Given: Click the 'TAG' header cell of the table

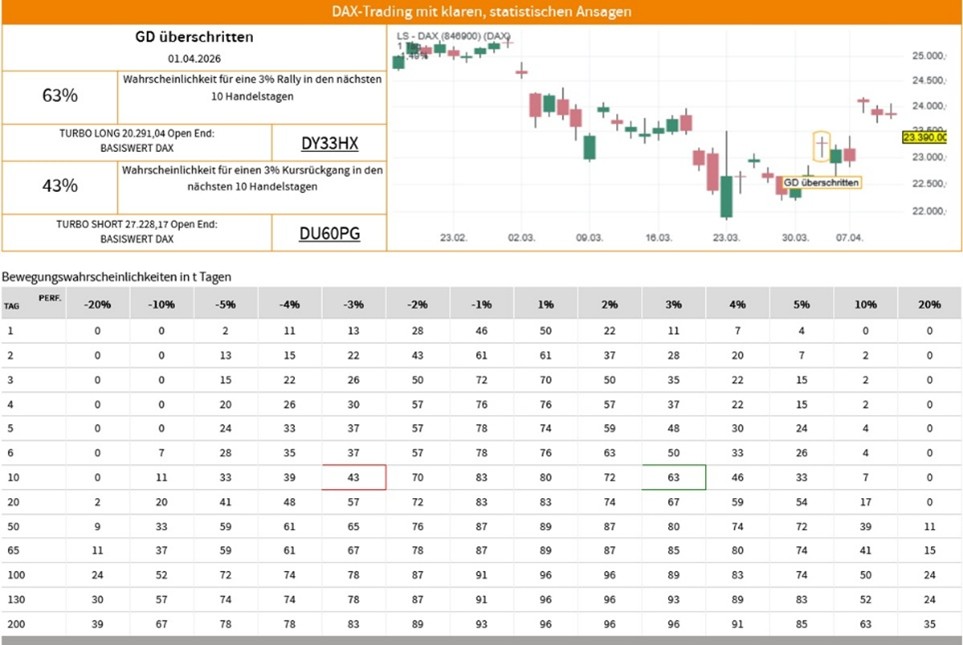Looking at the screenshot, I should tap(12, 308).
